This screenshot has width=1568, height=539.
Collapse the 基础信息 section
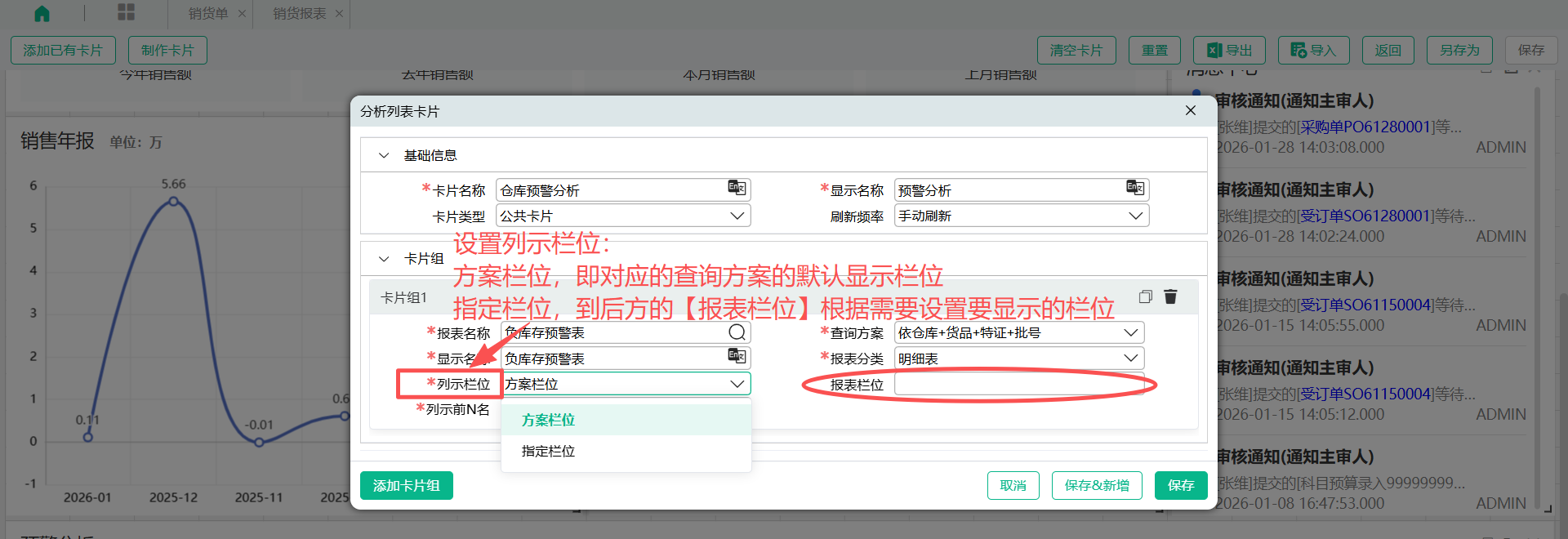(x=384, y=155)
